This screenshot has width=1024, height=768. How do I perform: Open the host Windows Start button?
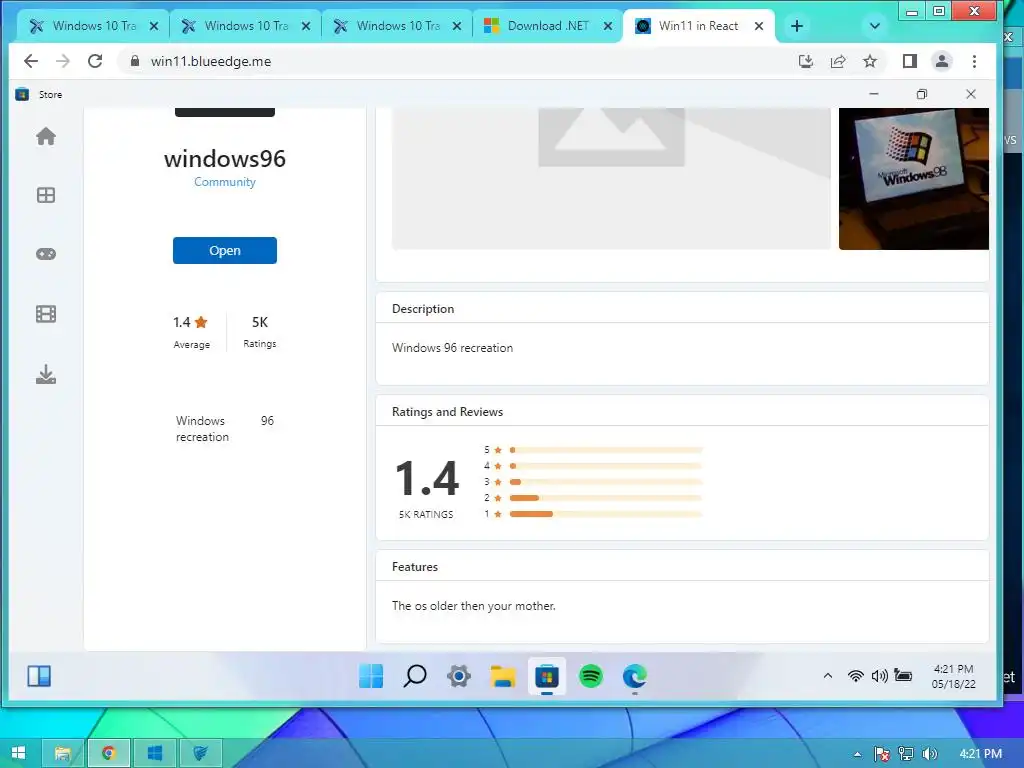click(x=18, y=753)
